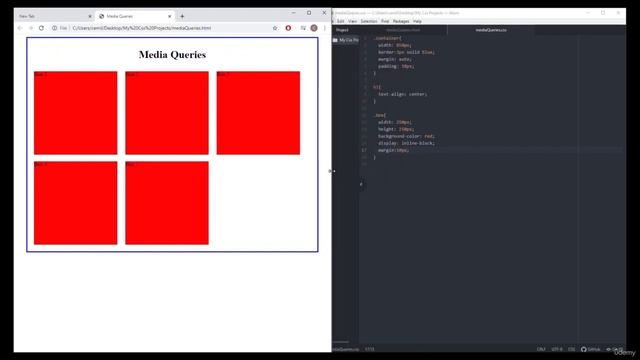
Task: Click the third red box, top row
Action: (x=258, y=113)
